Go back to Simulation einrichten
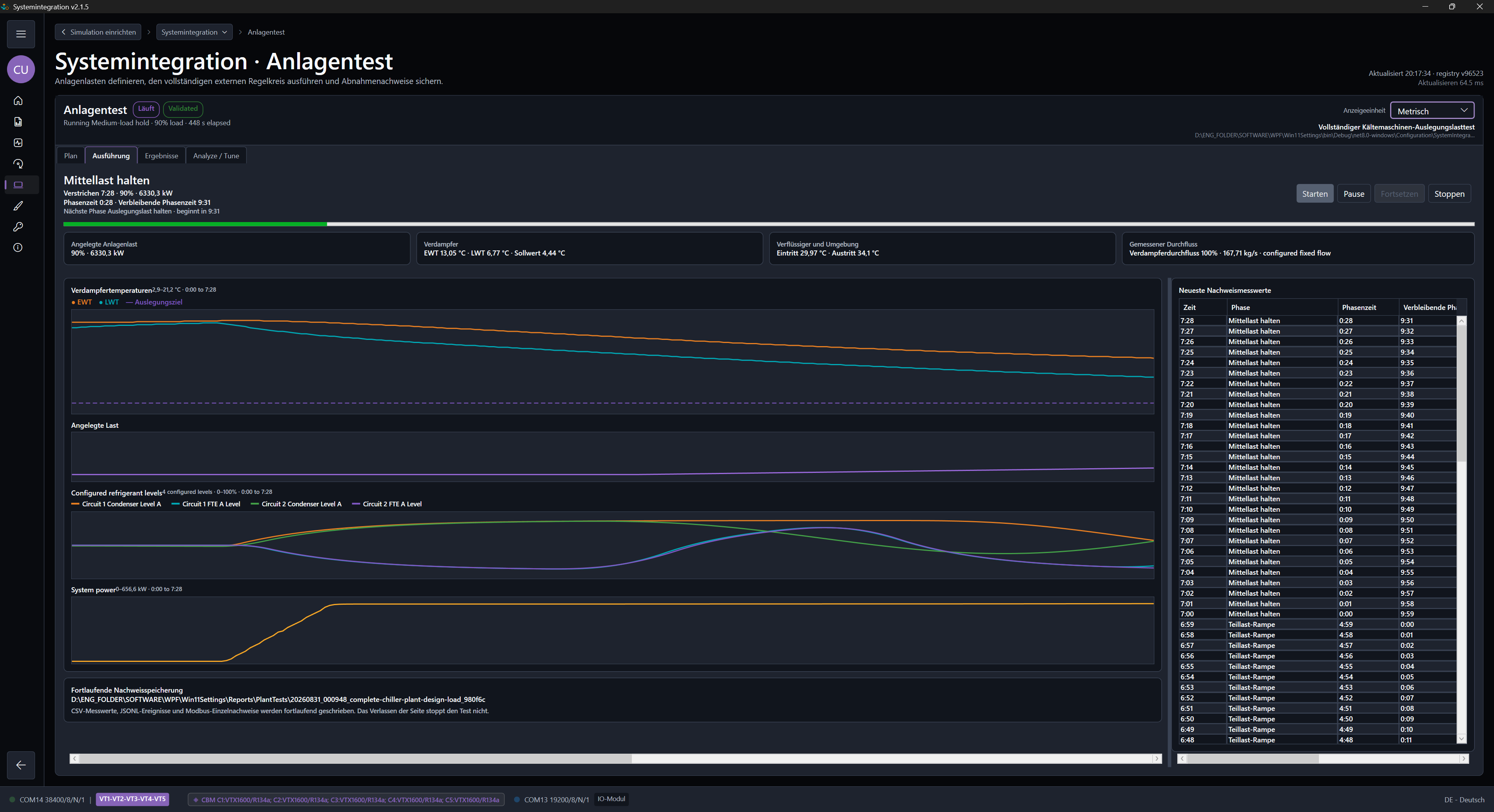Screen dimensions: 1494x812 click(x=98, y=32)
